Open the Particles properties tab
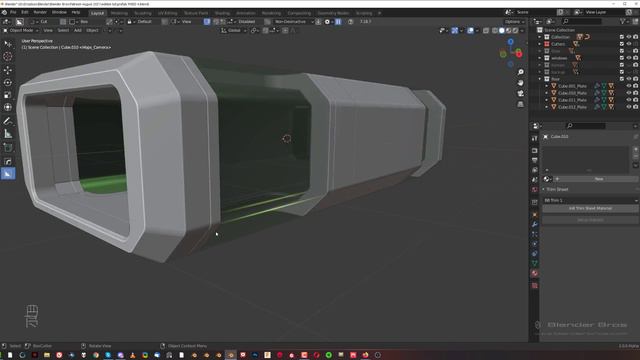 coord(534,234)
